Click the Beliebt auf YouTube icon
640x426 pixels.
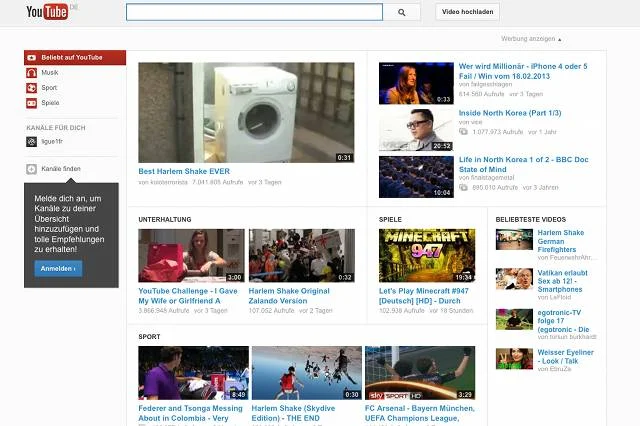click(x=31, y=58)
